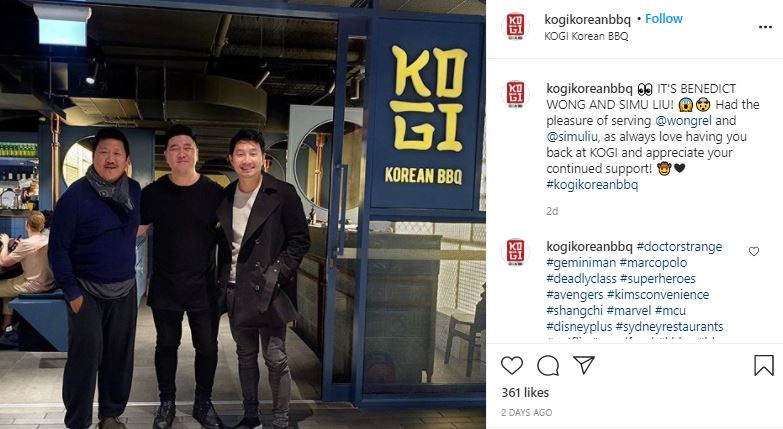Open the #kogikoreanbbq hashtag in caption
The width and height of the screenshot is (783, 429).
coord(592,185)
